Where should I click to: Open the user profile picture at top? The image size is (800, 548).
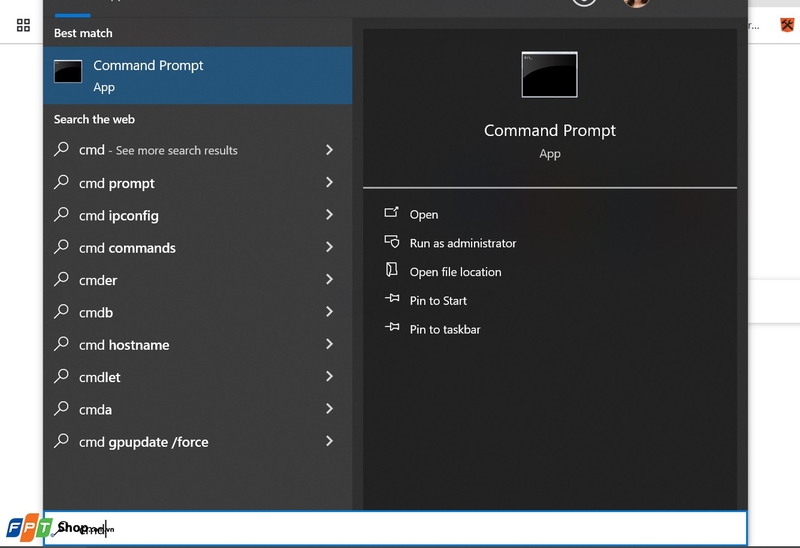tap(635, 2)
